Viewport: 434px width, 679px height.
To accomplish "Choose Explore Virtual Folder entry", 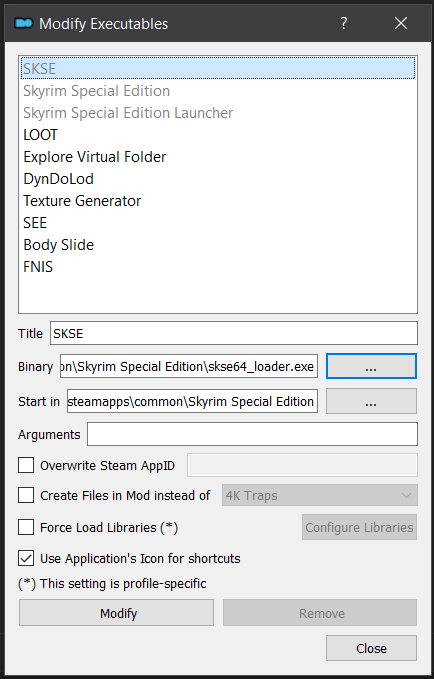I will pos(218,157).
